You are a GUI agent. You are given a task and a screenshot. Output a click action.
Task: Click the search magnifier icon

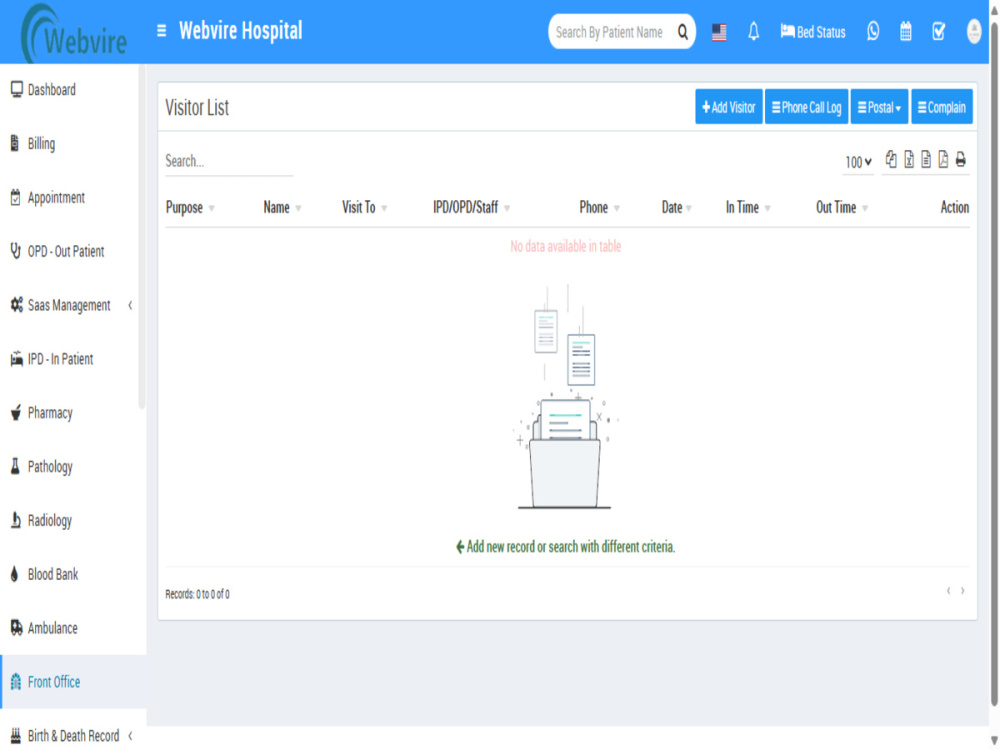[x=682, y=32]
